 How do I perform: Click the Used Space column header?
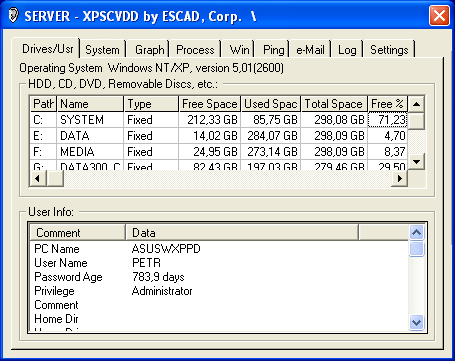pos(271,104)
